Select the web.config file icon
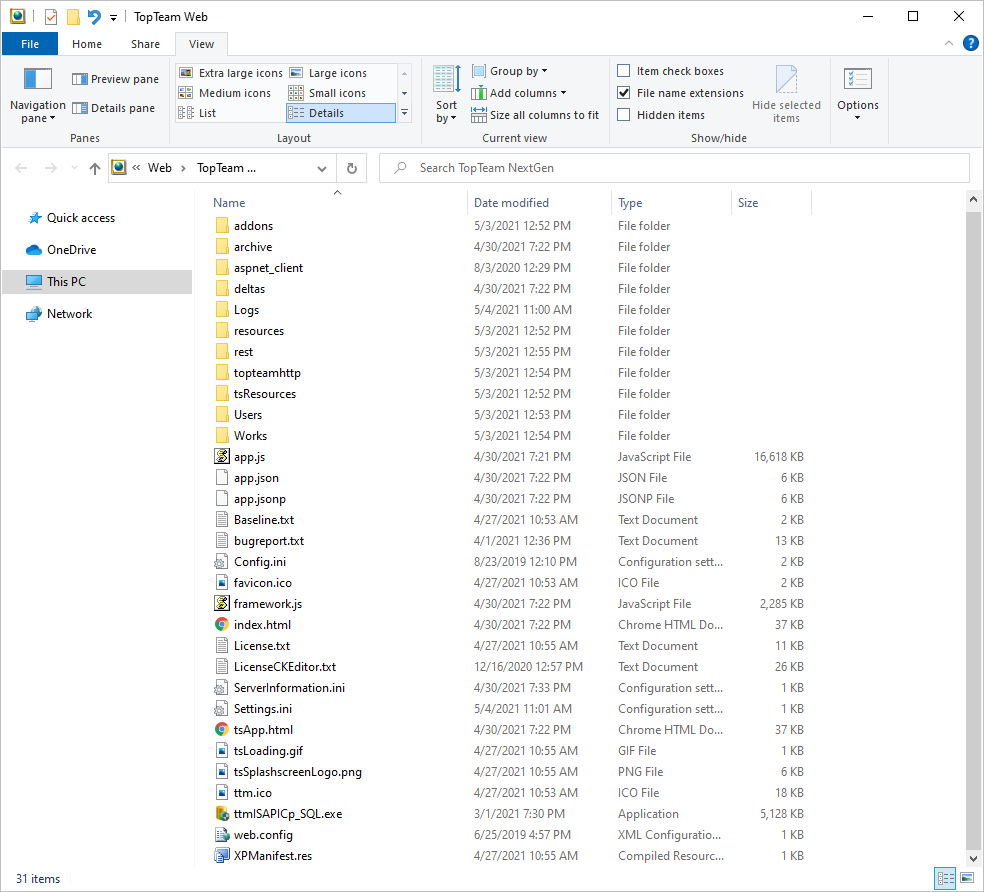 [222, 835]
